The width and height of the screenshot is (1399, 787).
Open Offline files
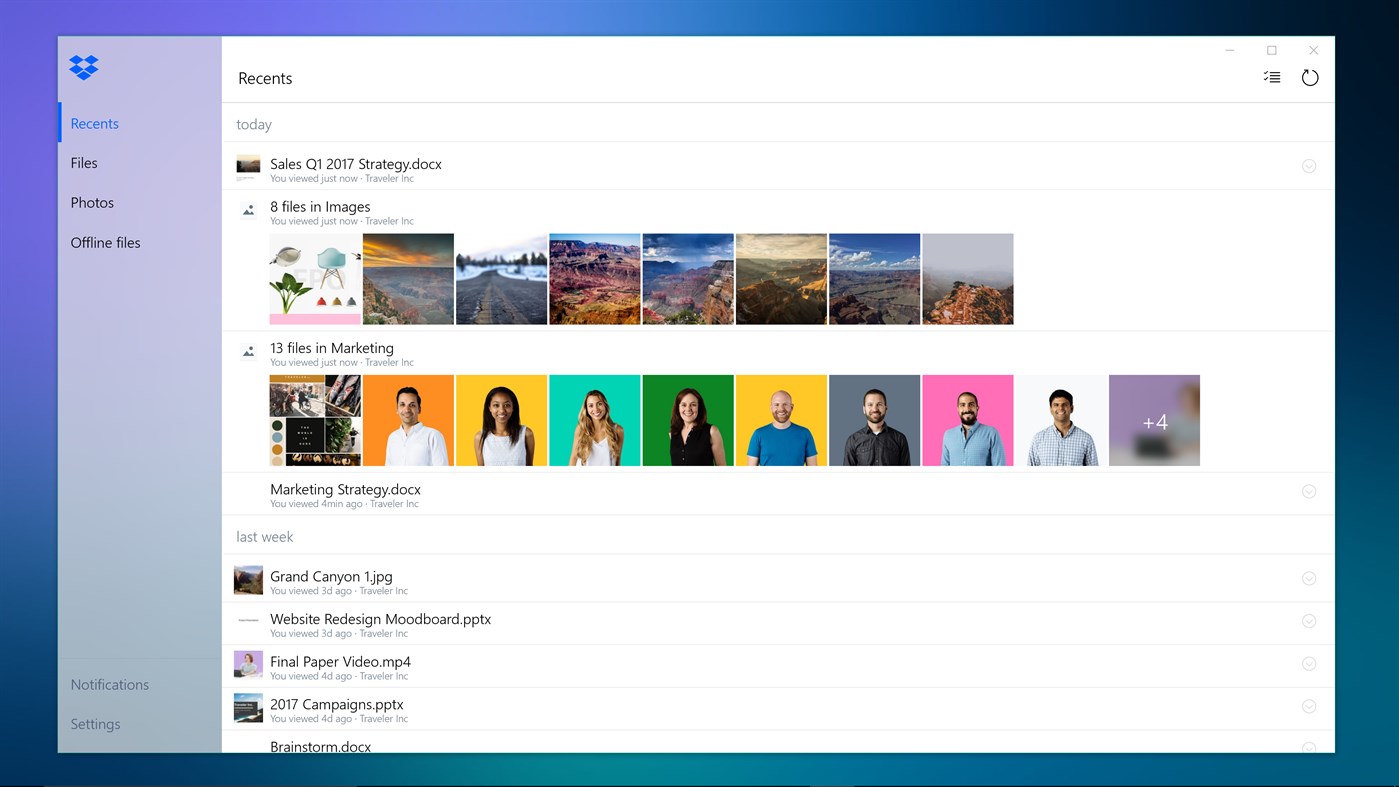tap(105, 242)
